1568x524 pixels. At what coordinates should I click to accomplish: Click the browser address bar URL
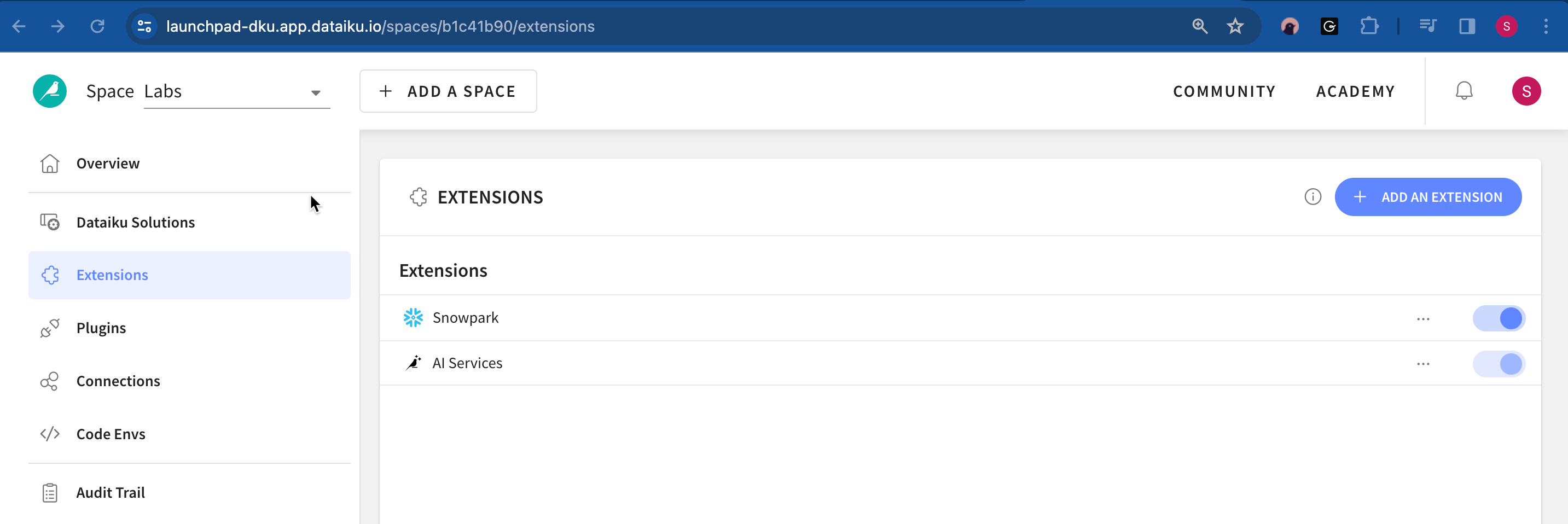tap(380, 26)
